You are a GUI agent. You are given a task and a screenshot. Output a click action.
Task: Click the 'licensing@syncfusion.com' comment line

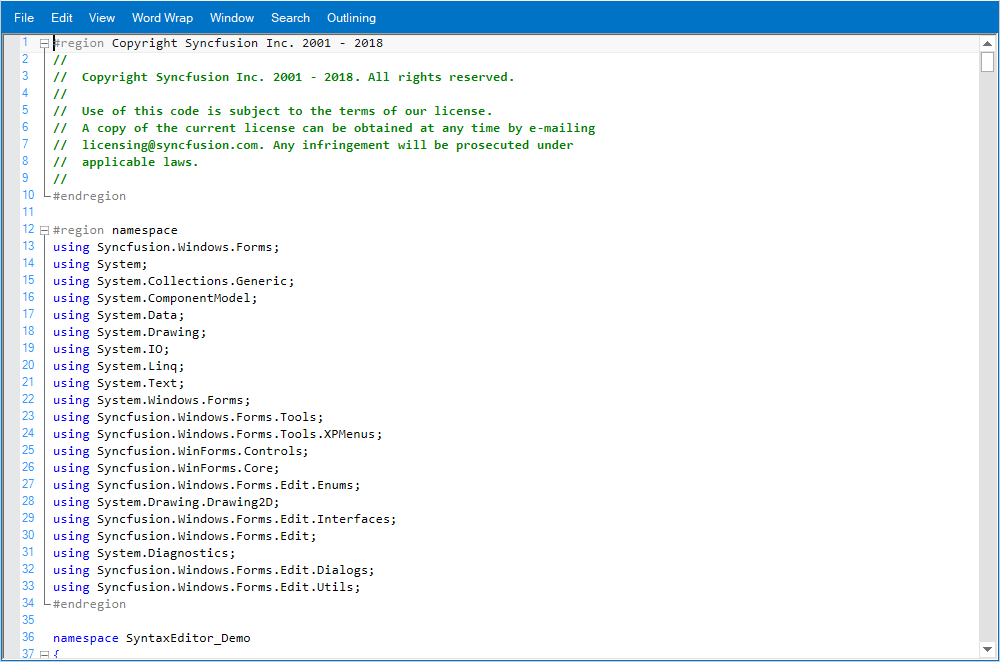click(313, 145)
